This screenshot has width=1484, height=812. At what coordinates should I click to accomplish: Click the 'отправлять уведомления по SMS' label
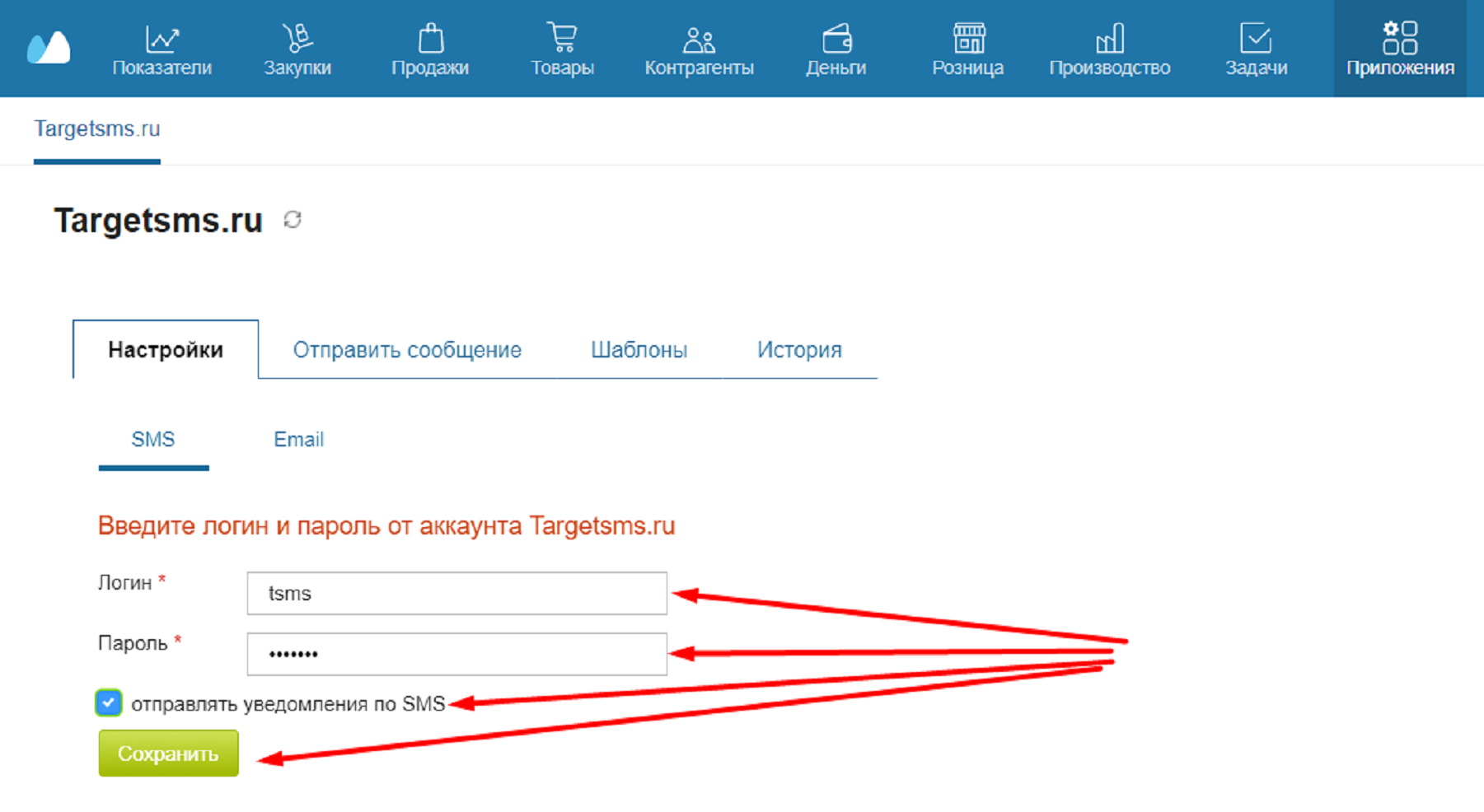pos(288,704)
